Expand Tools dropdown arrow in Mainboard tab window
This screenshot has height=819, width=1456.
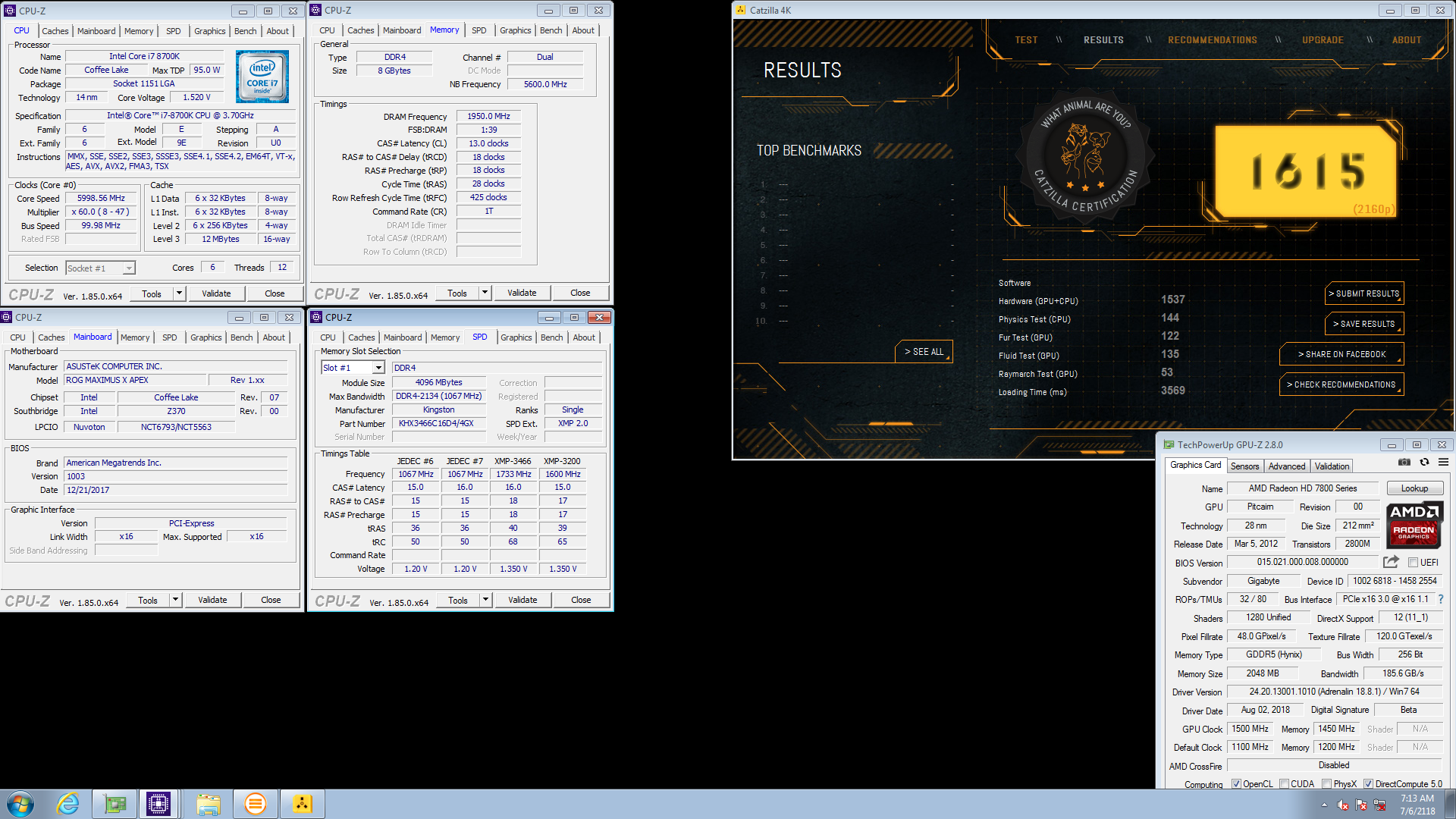(175, 600)
